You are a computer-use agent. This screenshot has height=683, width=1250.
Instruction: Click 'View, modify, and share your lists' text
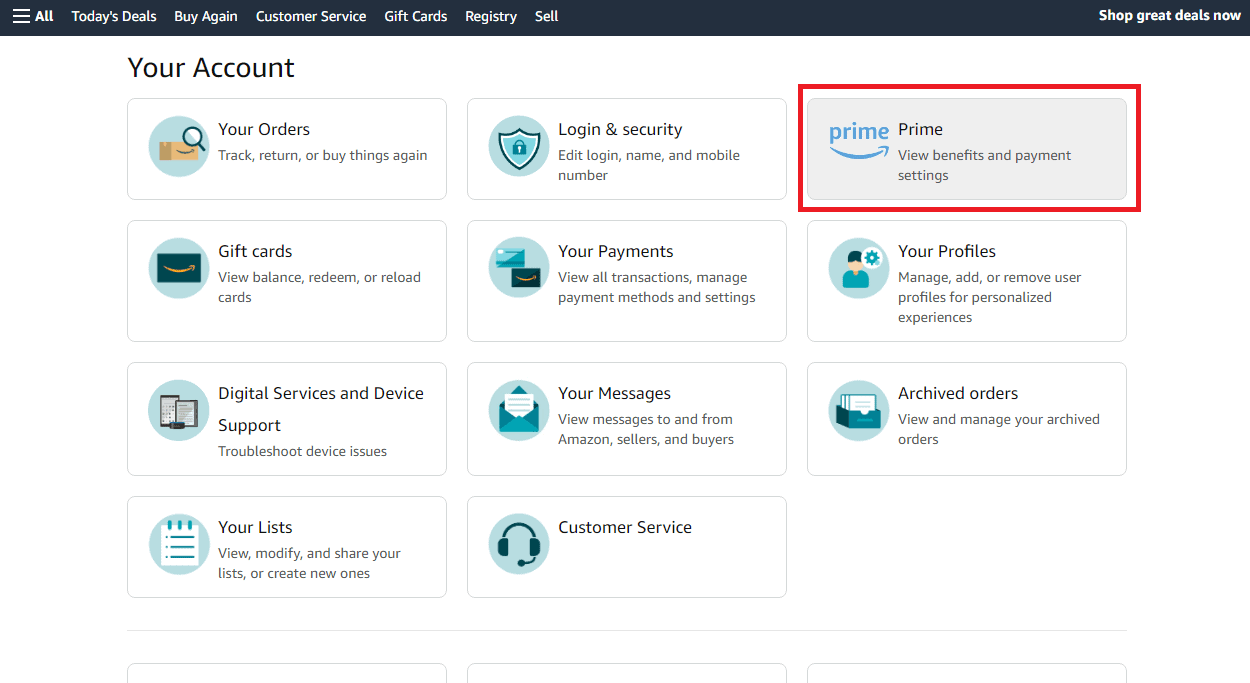[309, 563]
